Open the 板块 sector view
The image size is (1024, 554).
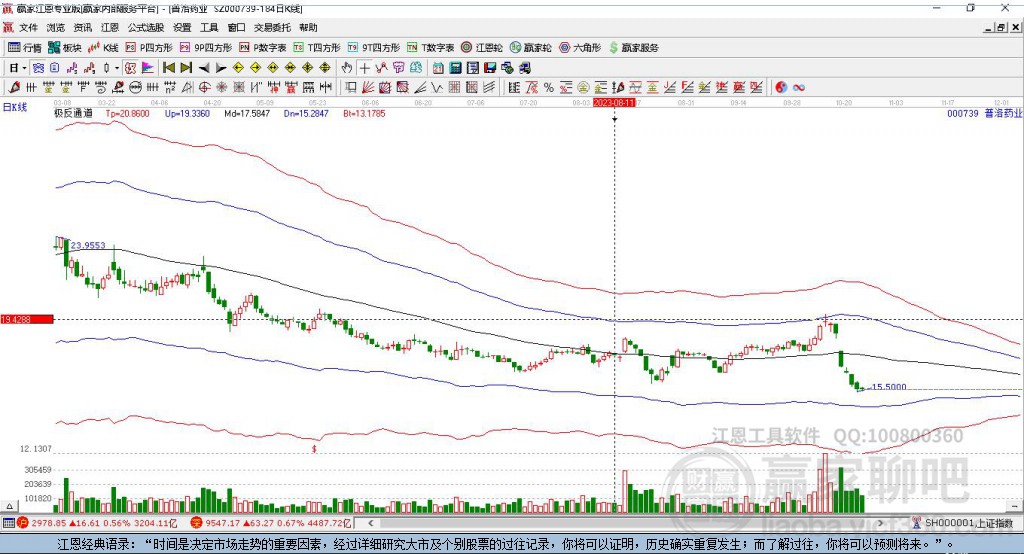[x=65, y=48]
